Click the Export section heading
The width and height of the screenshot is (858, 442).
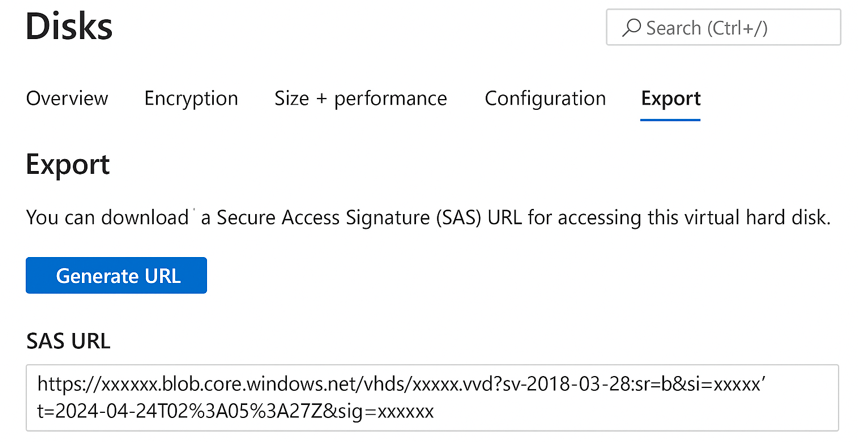click(x=67, y=164)
